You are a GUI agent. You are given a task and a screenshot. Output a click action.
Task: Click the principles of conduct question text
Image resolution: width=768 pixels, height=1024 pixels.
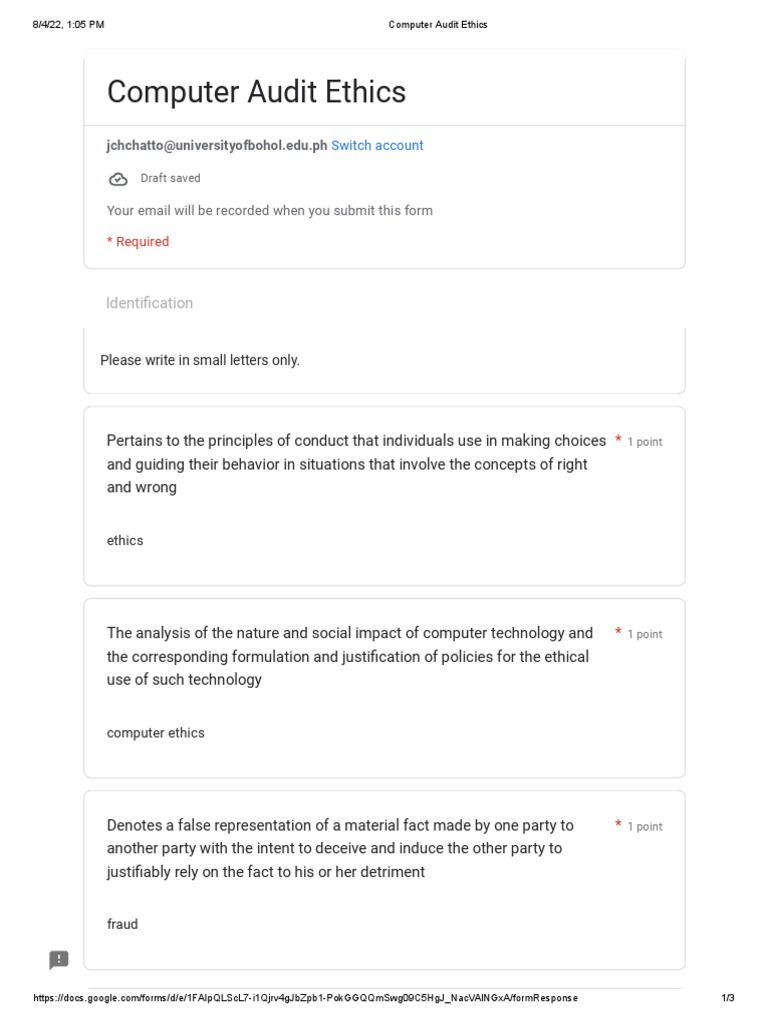pyautogui.click(x=356, y=464)
